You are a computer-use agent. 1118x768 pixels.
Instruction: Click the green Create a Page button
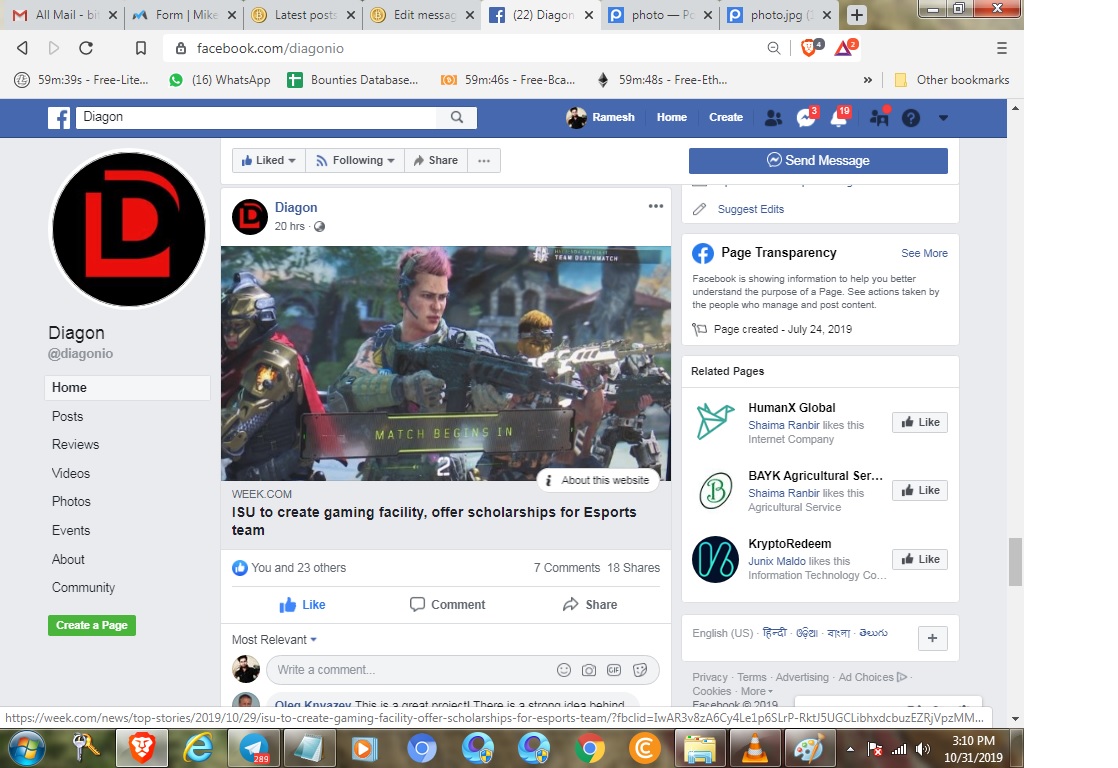(92, 625)
